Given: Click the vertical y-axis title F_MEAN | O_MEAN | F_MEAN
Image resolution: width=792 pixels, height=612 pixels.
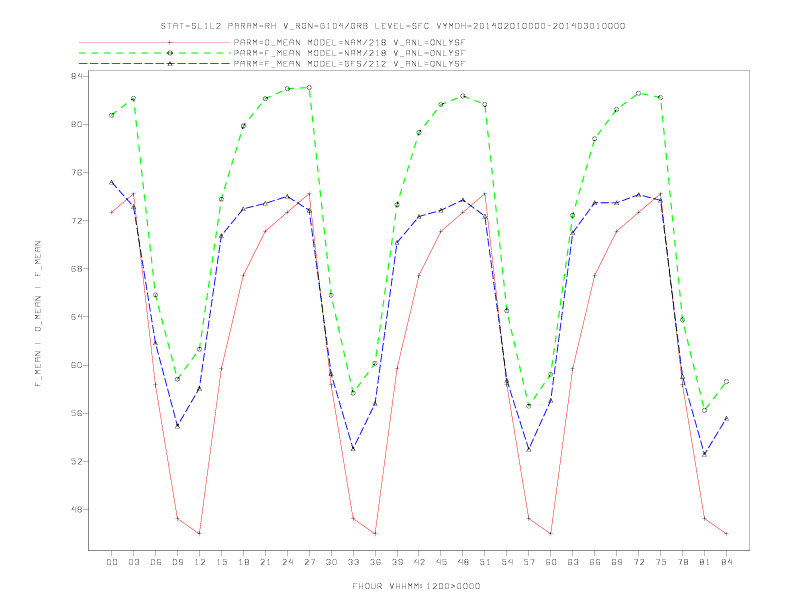Looking at the screenshot, I should [38, 314].
